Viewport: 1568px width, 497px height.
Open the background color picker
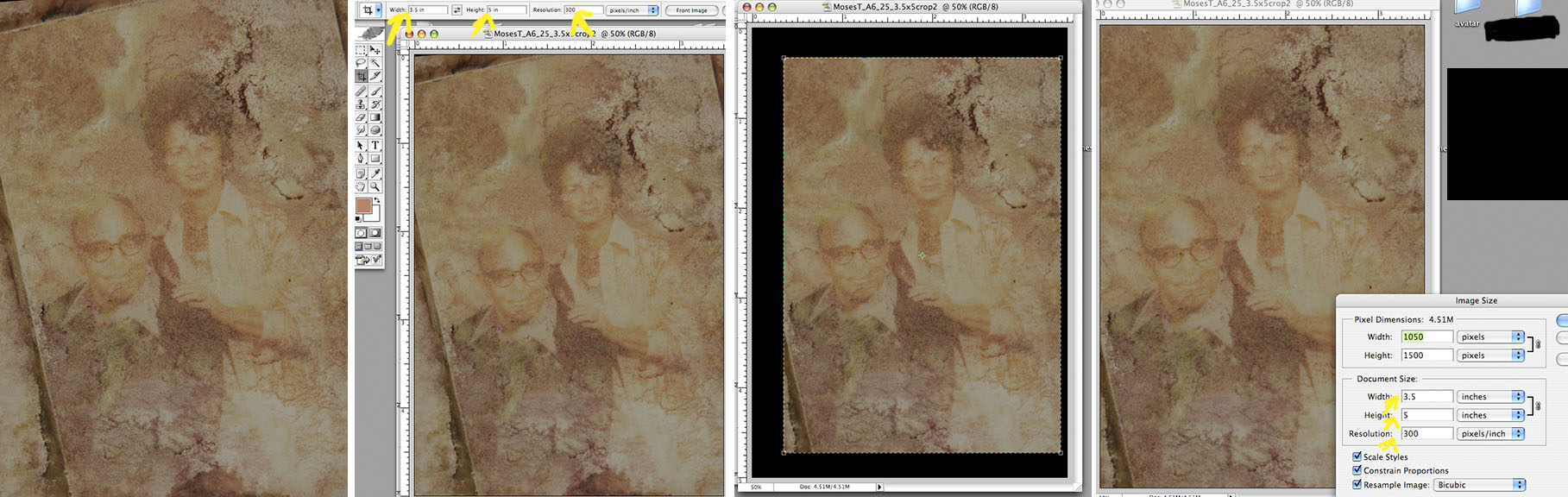click(375, 215)
